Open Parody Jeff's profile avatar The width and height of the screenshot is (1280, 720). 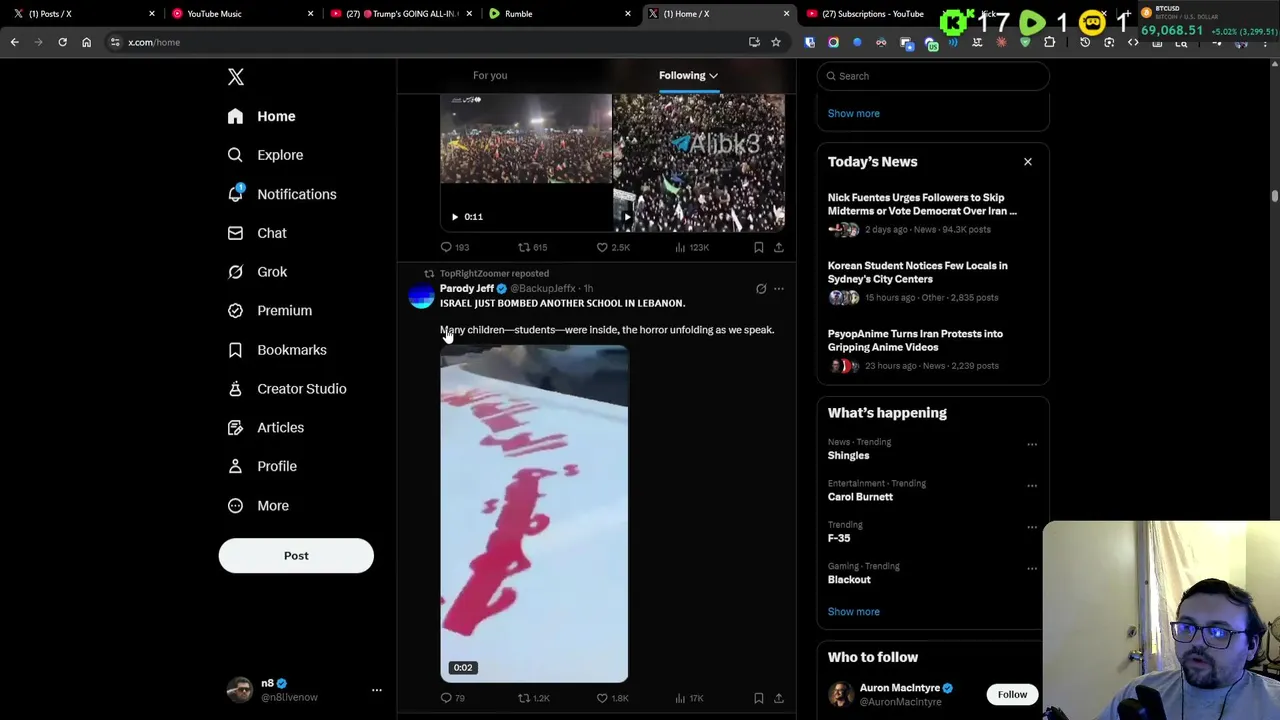[422, 296]
